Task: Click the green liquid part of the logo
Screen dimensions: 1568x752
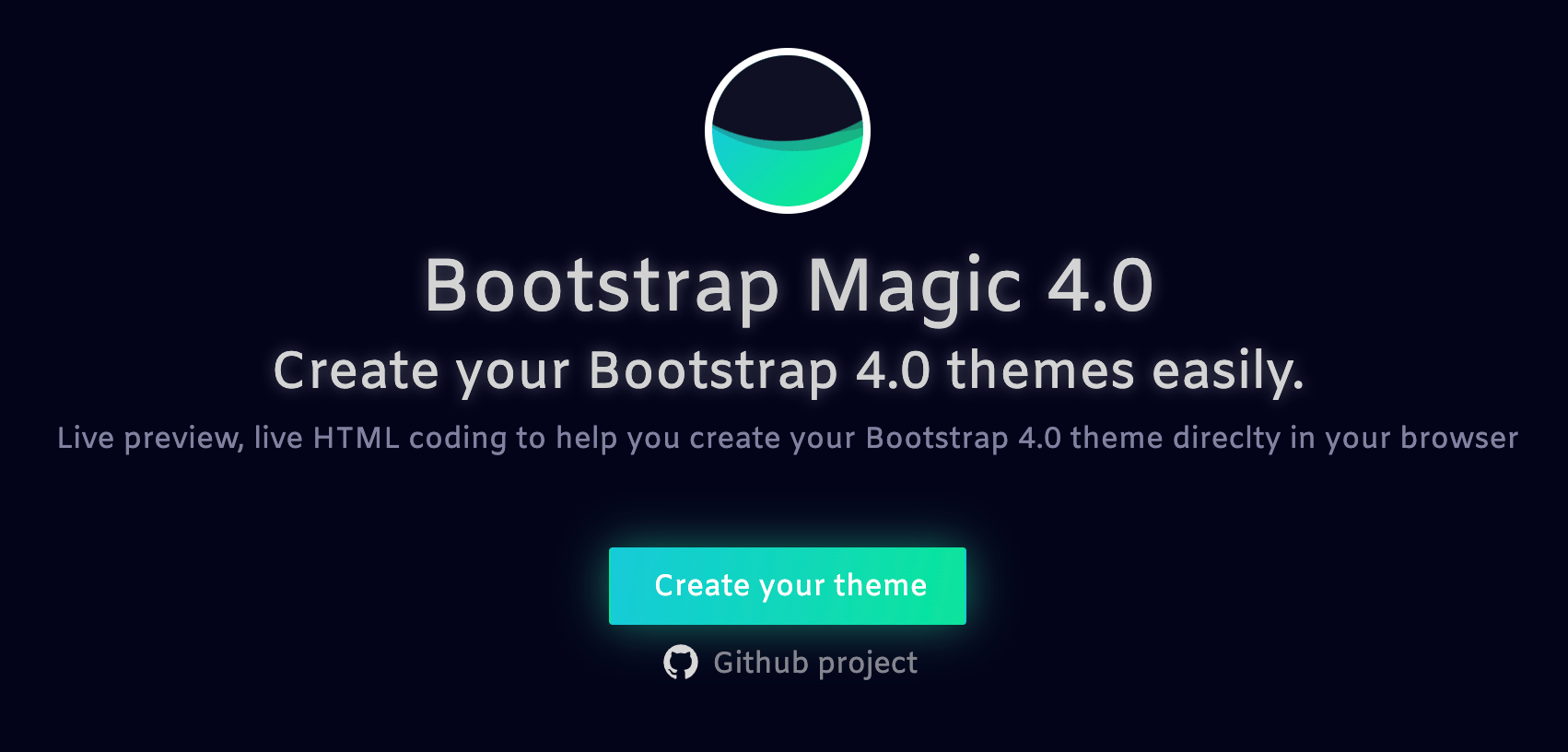Action: (x=788, y=175)
